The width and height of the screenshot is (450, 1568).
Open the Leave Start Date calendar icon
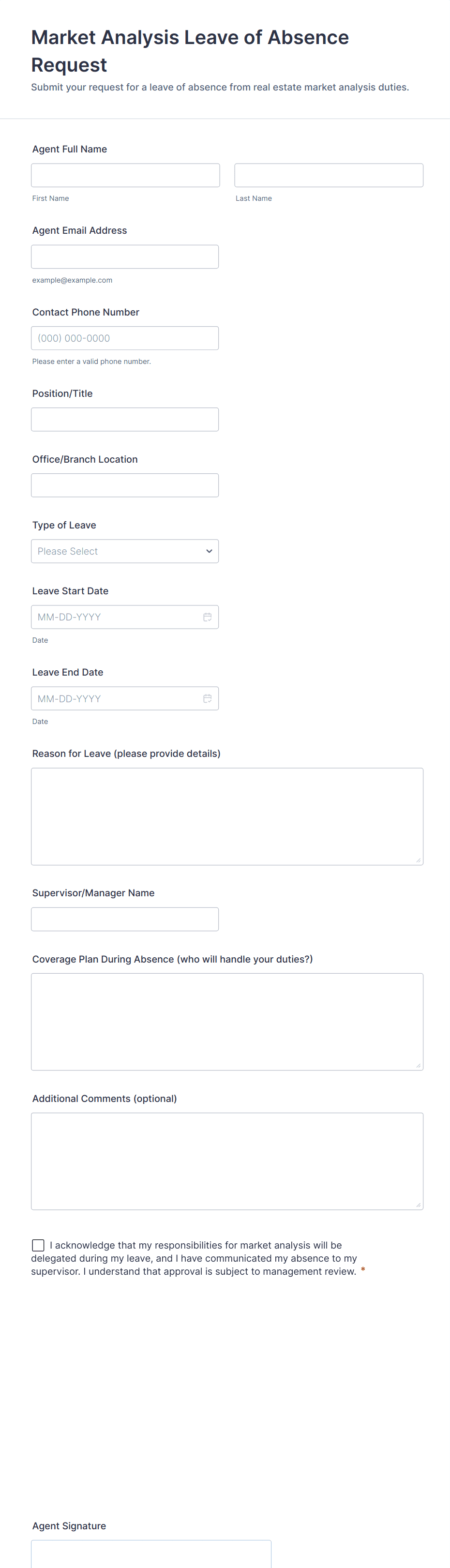pyautogui.click(x=207, y=617)
